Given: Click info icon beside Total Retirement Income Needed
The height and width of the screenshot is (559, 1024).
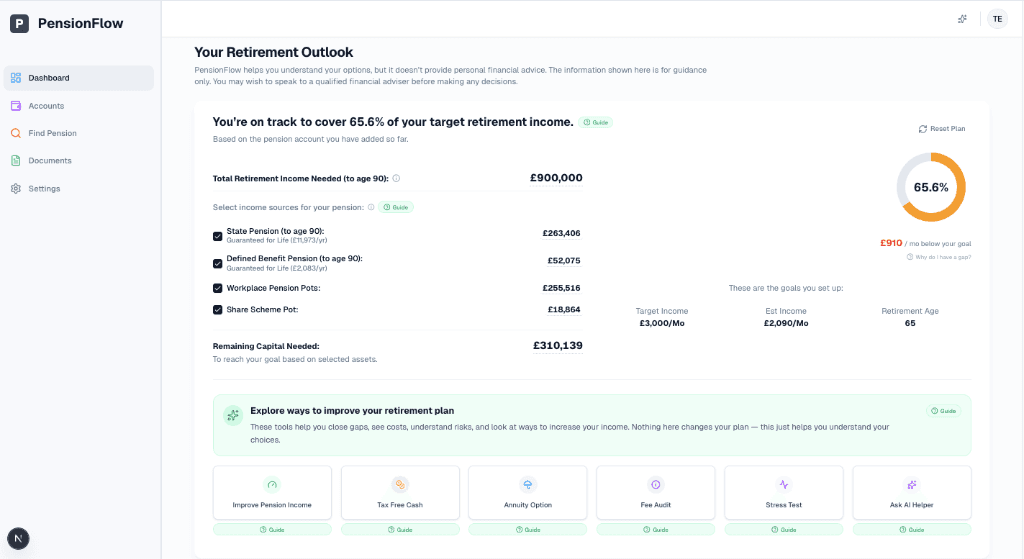Looking at the screenshot, I should (396, 178).
